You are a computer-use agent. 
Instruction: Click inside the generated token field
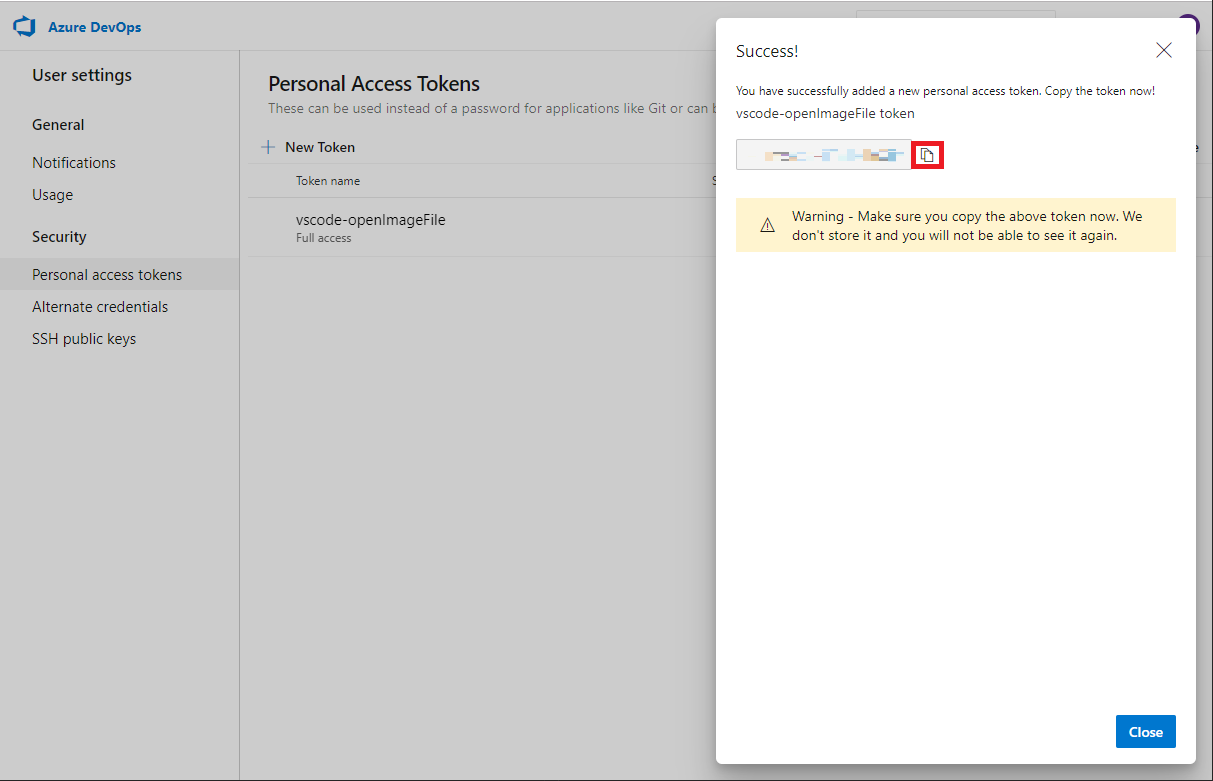[823, 155]
